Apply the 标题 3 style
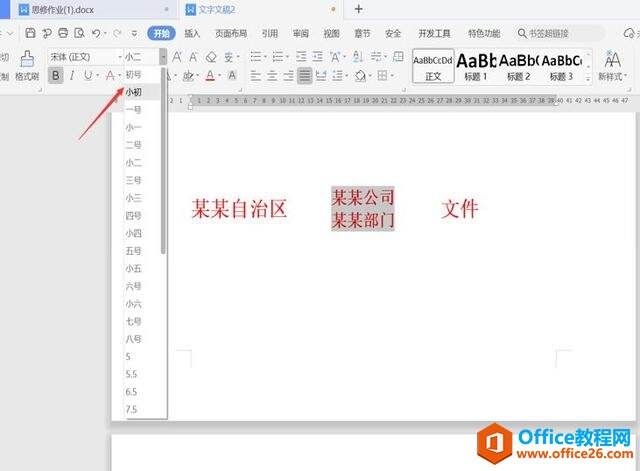 click(562, 66)
